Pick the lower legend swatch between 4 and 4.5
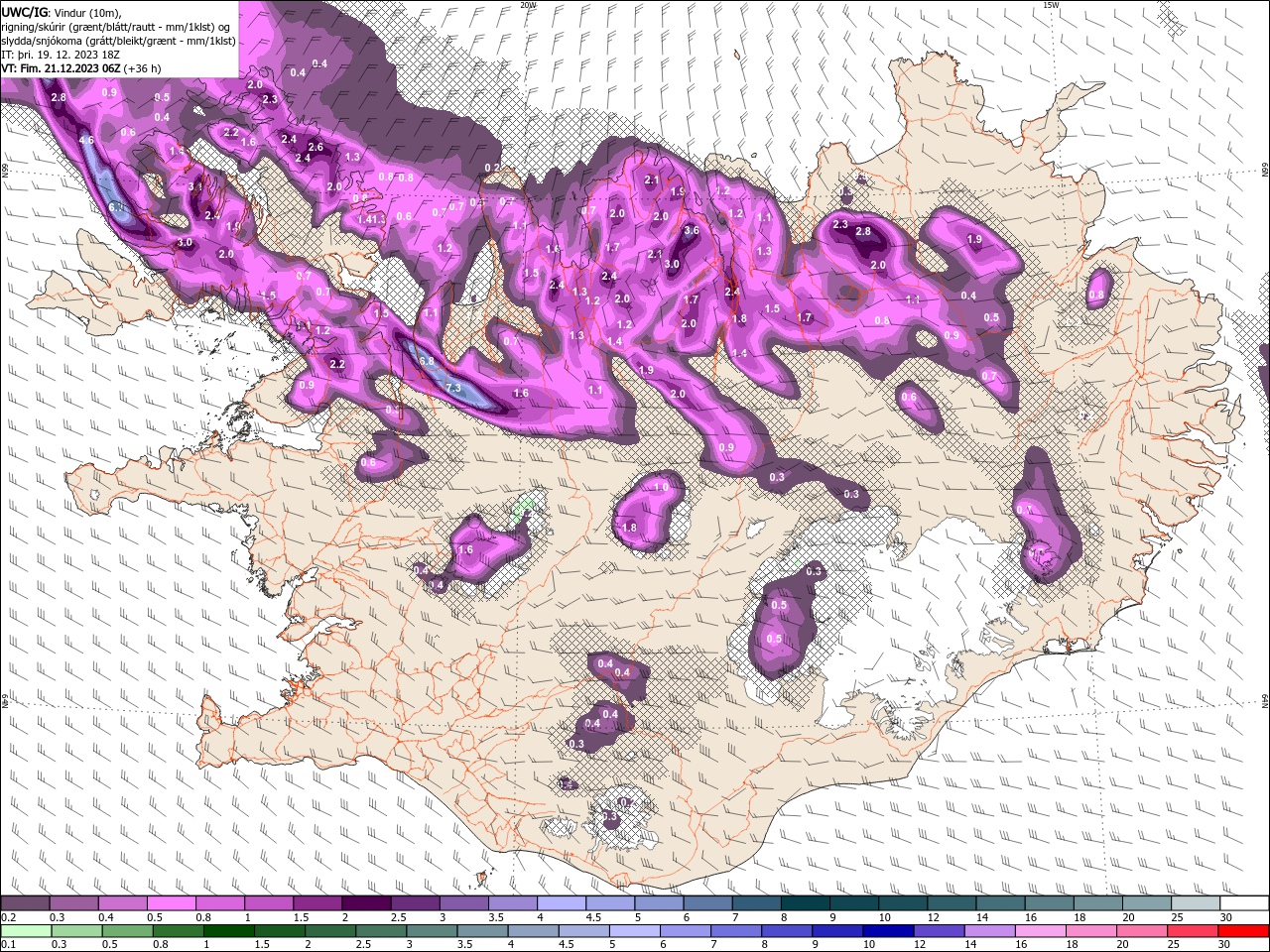This screenshot has height=952, width=1270. pyautogui.click(x=531, y=930)
